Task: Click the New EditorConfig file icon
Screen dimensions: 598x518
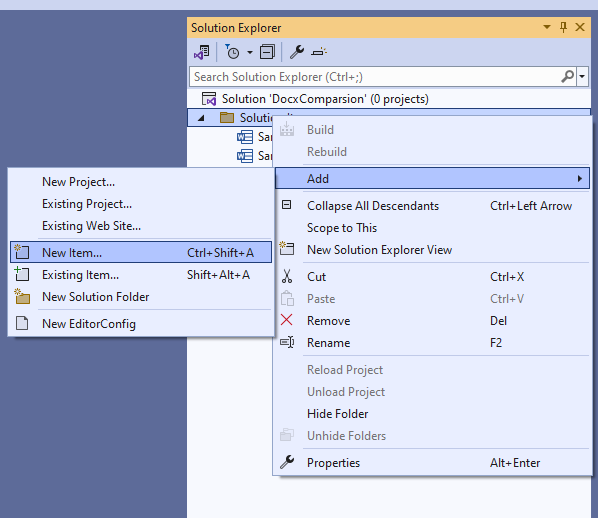Action: click(x=22, y=323)
